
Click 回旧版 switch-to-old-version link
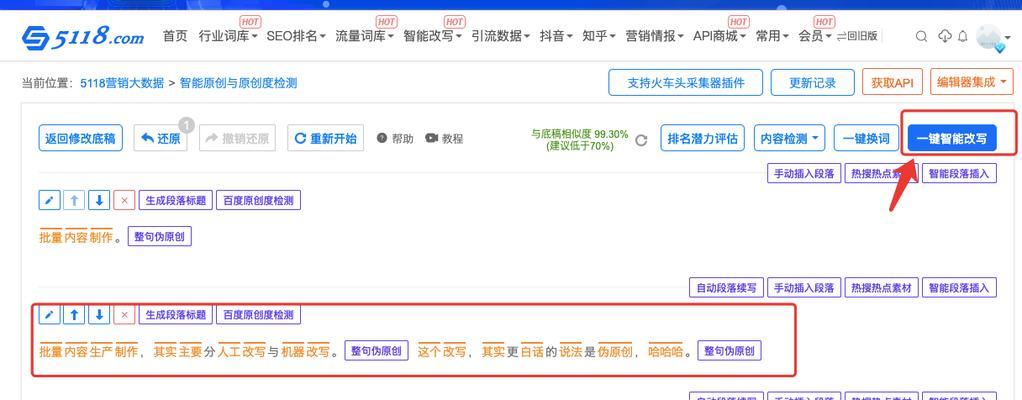click(x=857, y=36)
